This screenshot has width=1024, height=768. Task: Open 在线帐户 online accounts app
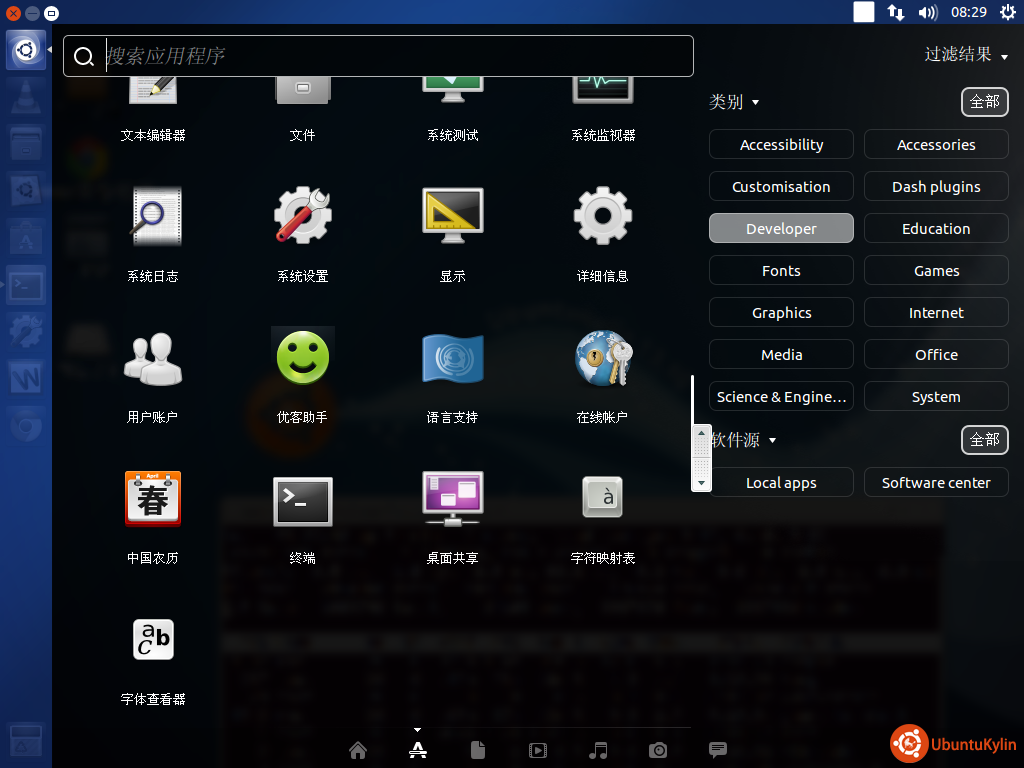pyautogui.click(x=602, y=359)
